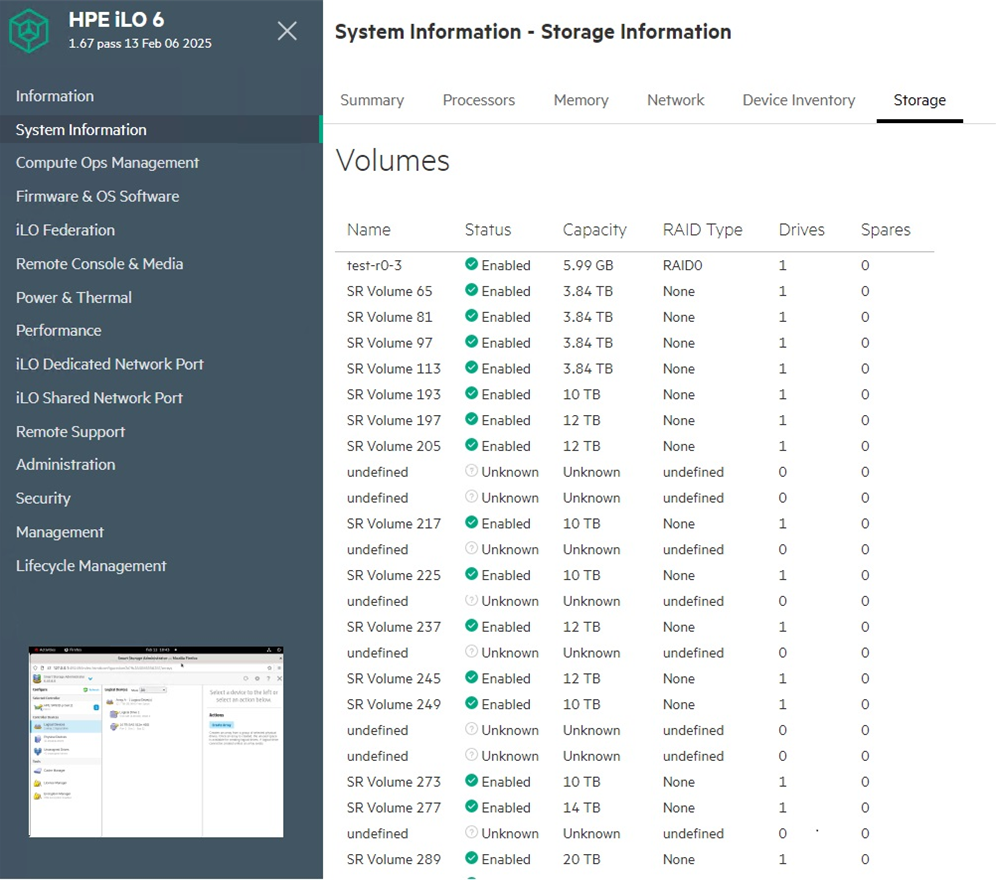Click the green check icon for SR Volume 249
Image resolution: width=996 pixels, height=882 pixels.
(471, 703)
